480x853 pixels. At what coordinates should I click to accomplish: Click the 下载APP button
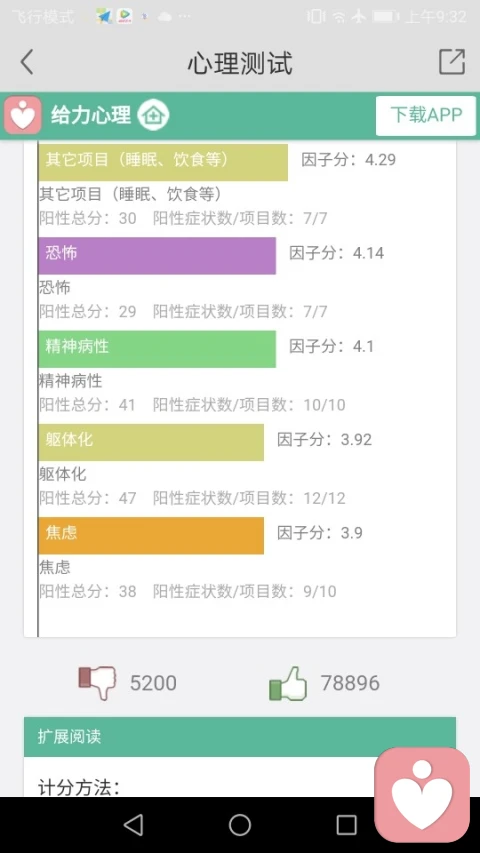pos(426,115)
